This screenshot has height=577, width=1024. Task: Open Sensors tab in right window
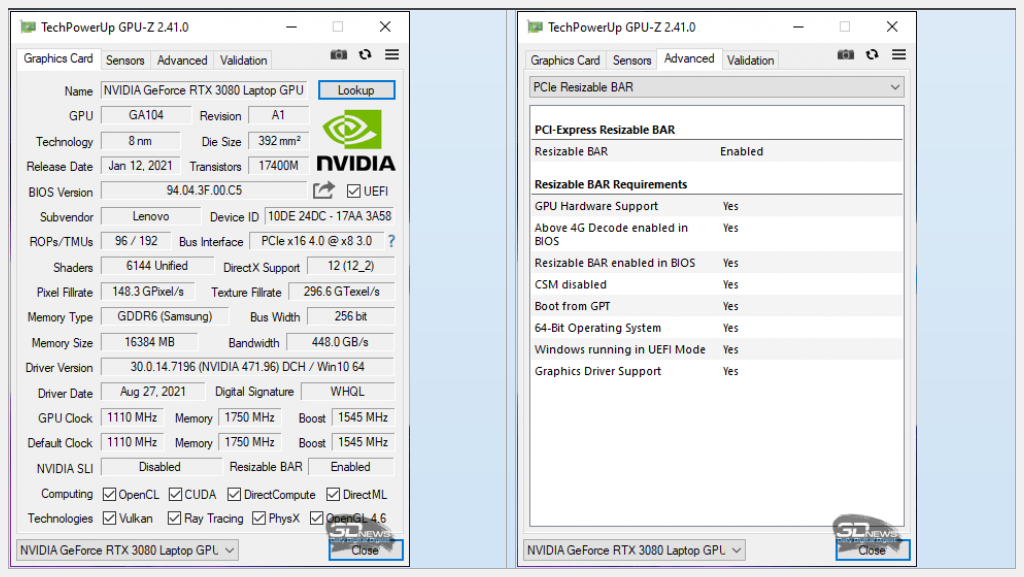tap(632, 60)
